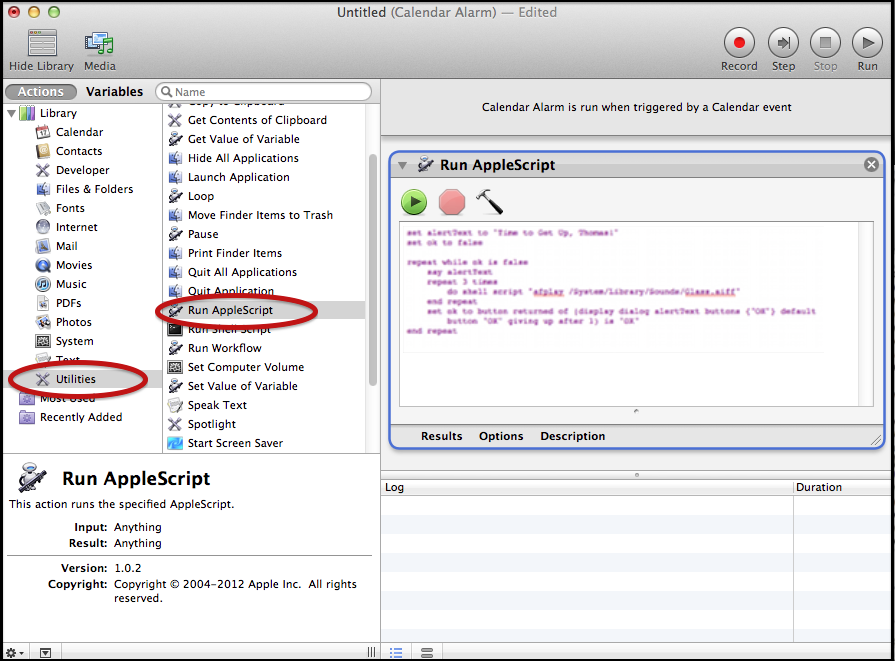Focus the Name search field
The height and width of the screenshot is (661, 895).
(x=264, y=92)
